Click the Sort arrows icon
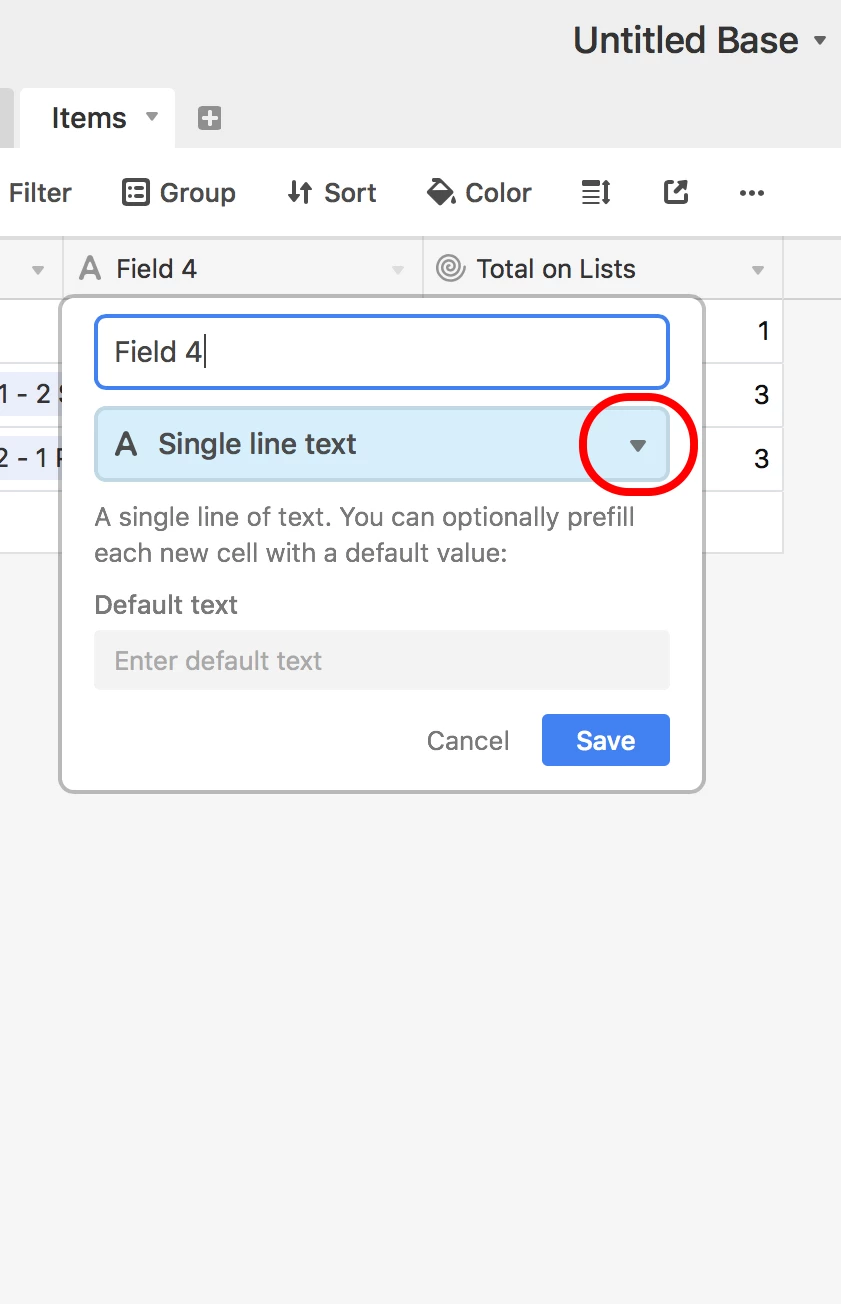 click(x=299, y=192)
